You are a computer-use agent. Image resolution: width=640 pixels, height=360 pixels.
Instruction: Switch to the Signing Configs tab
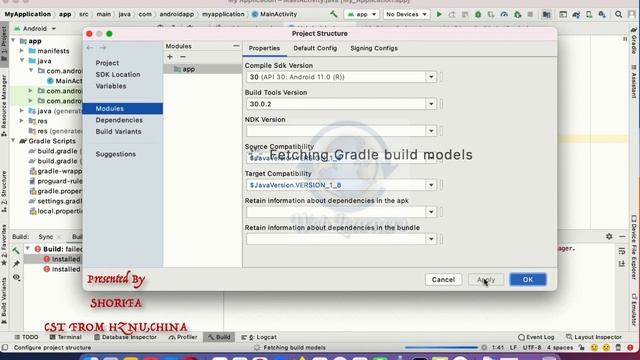(x=374, y=48)
